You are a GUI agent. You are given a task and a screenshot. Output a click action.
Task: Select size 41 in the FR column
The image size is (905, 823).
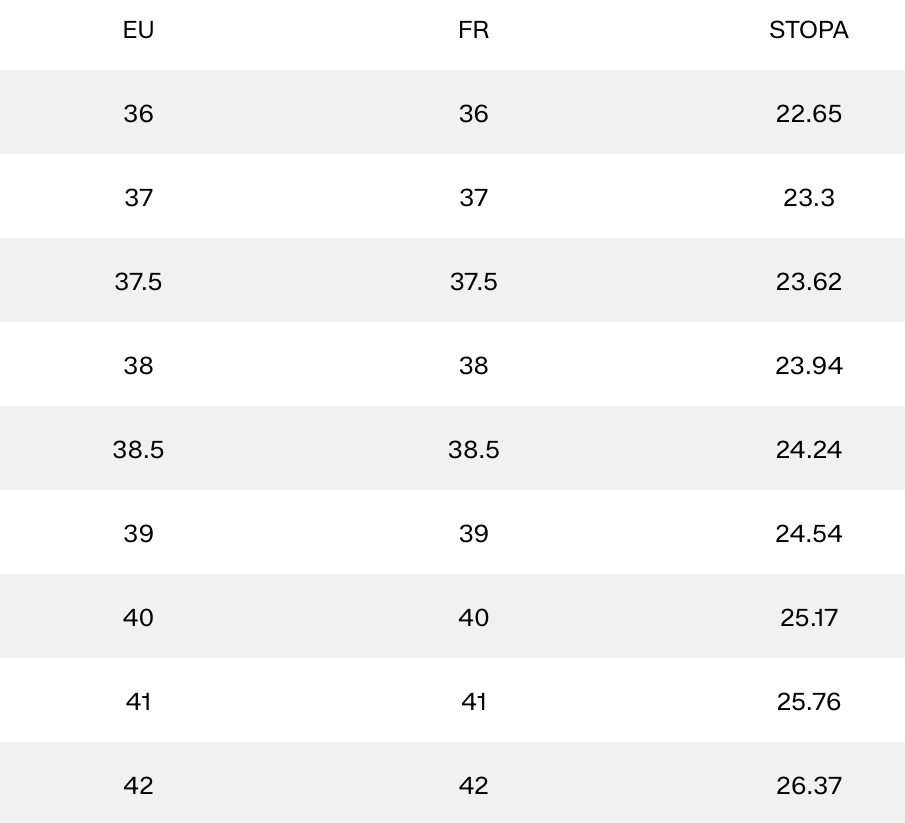tap(473, 702)
